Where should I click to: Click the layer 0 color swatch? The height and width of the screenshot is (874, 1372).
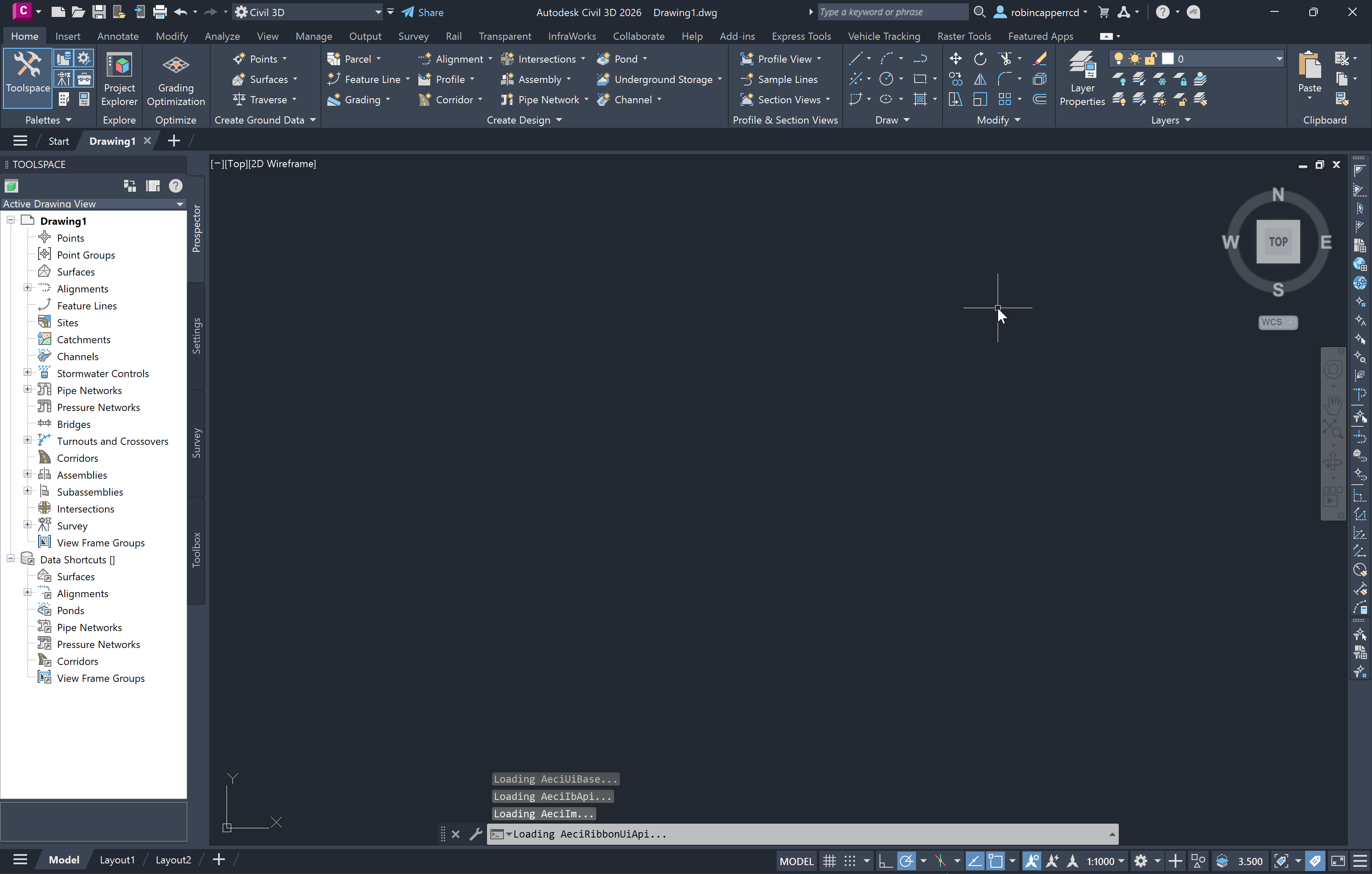click(1167, 59)
